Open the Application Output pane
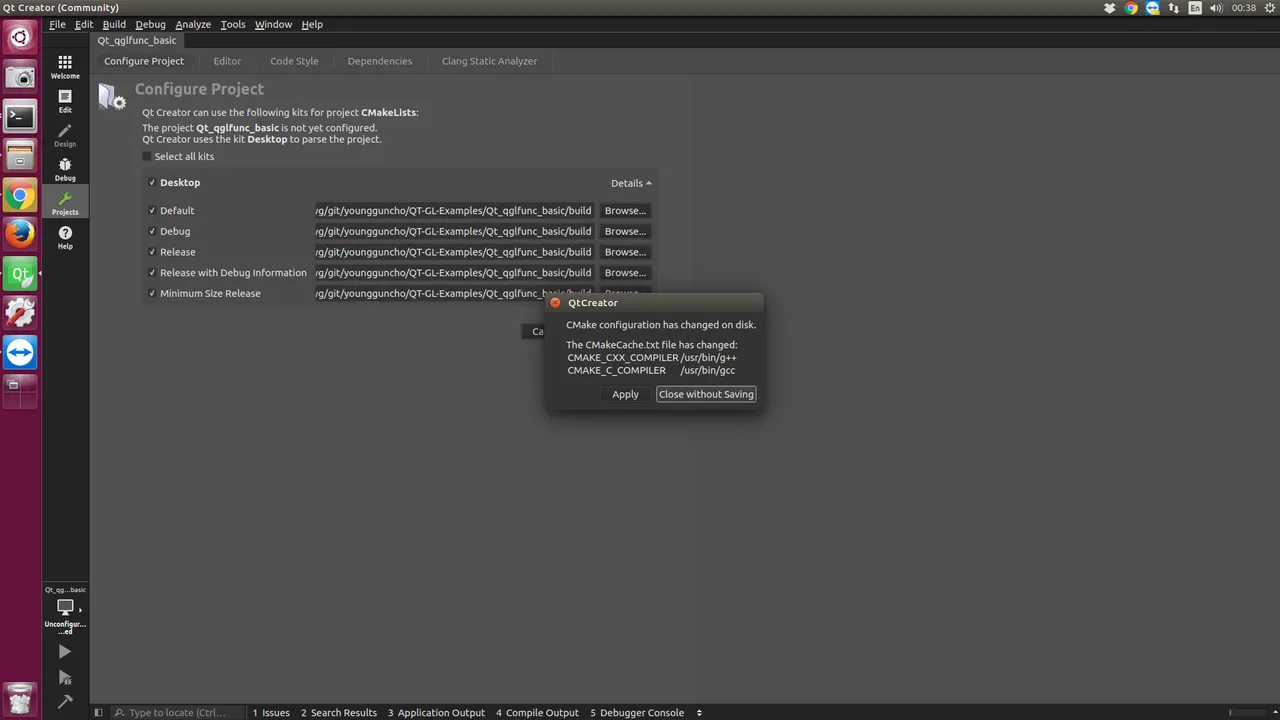1280x720 pixels. click(x=436, y=713)
